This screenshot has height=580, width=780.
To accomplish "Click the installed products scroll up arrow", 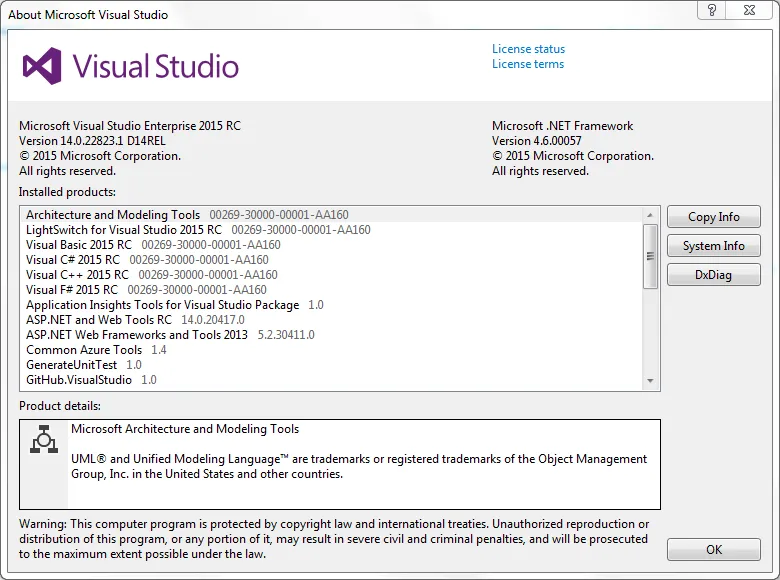I will tap(650, 215).
